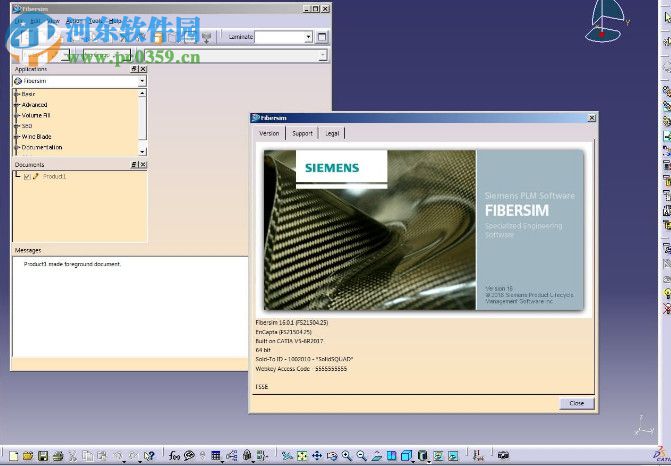
Task: Click the Applications list scroll down arrow
Action: tap(142, 151)
